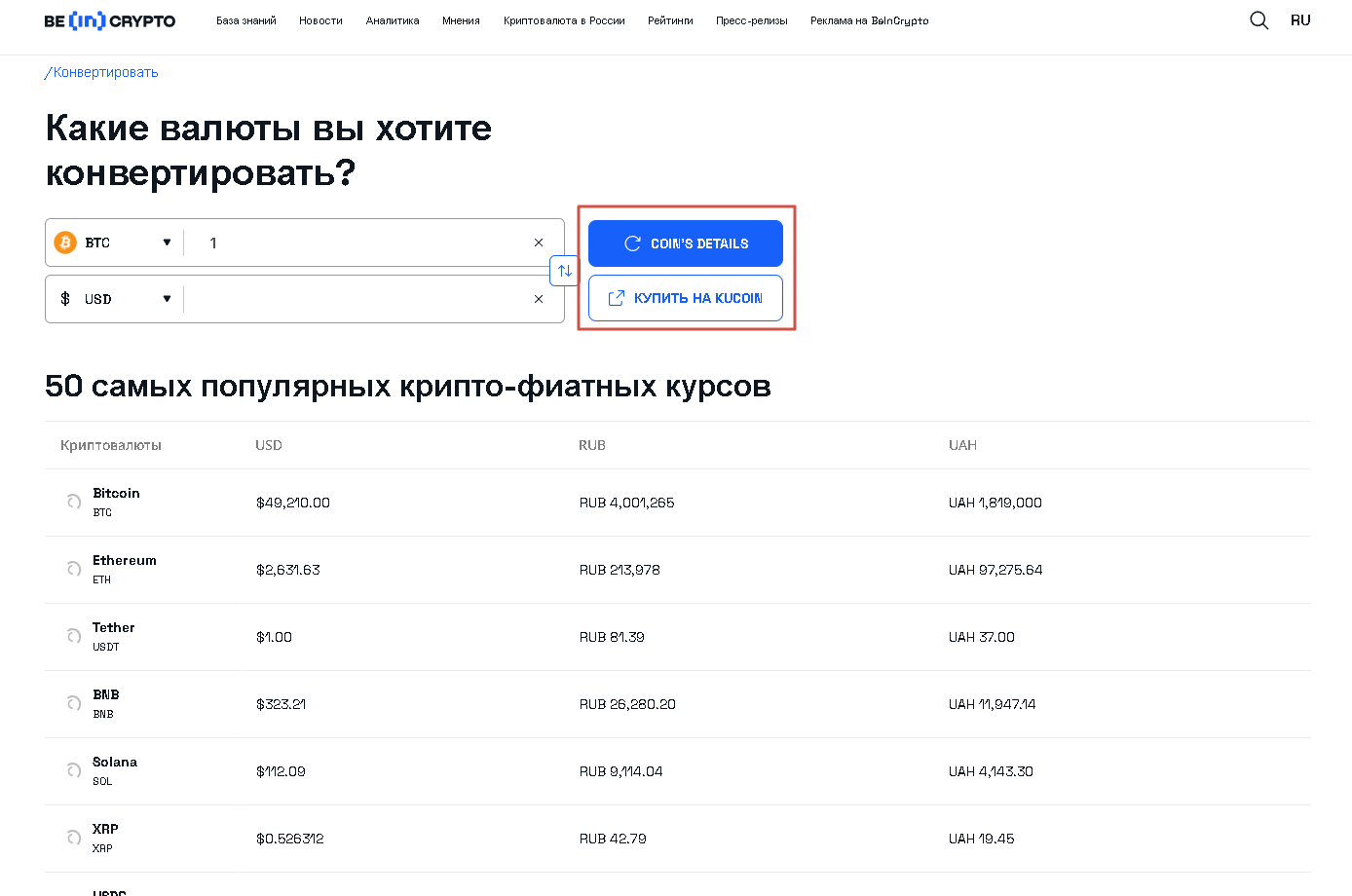This screenshot has height=896, width=1352.
Task: Open the Solana row name
Action: click(x=115, y=762)
